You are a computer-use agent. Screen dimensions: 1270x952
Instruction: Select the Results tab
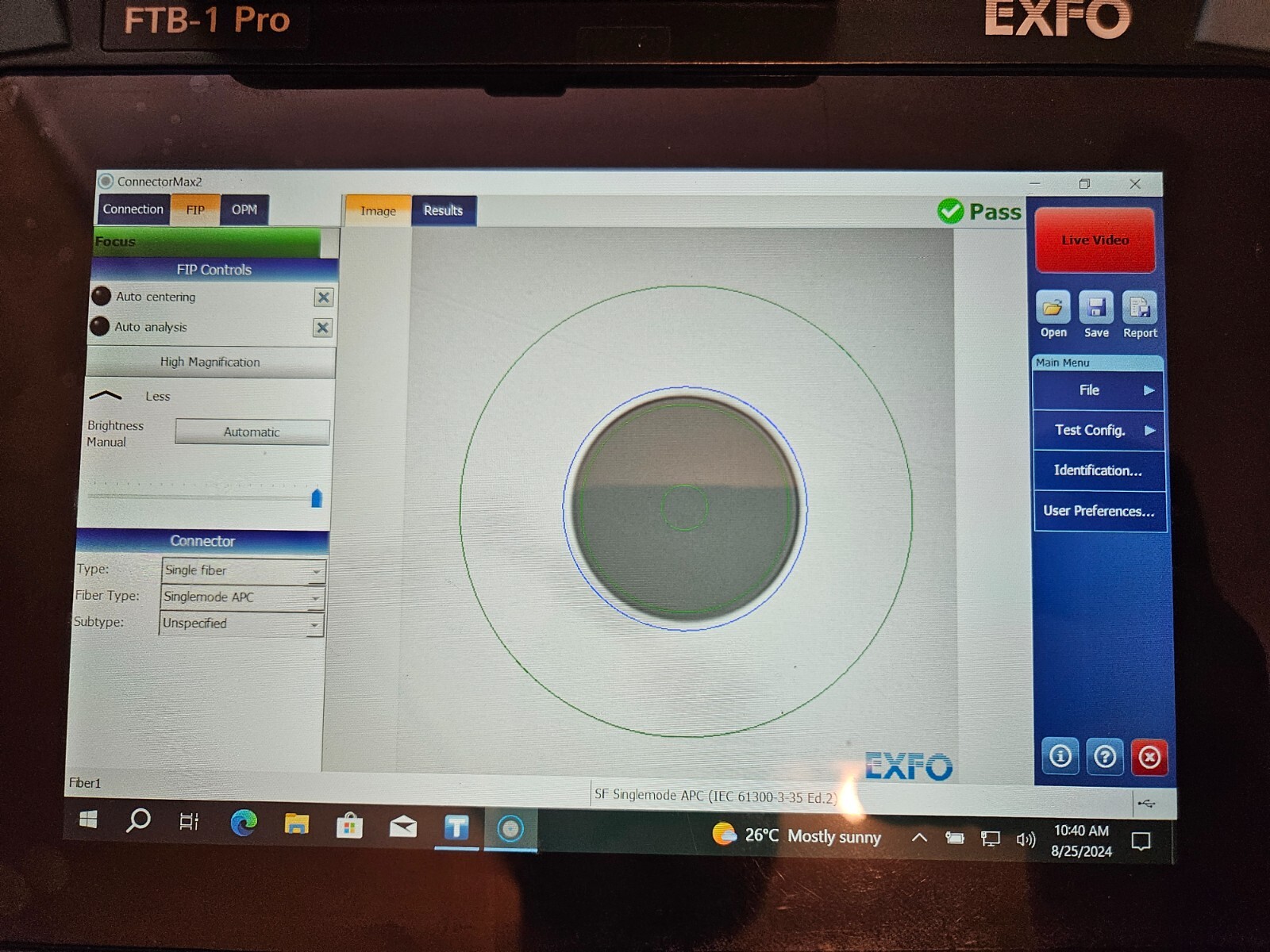tap(443, 211)
